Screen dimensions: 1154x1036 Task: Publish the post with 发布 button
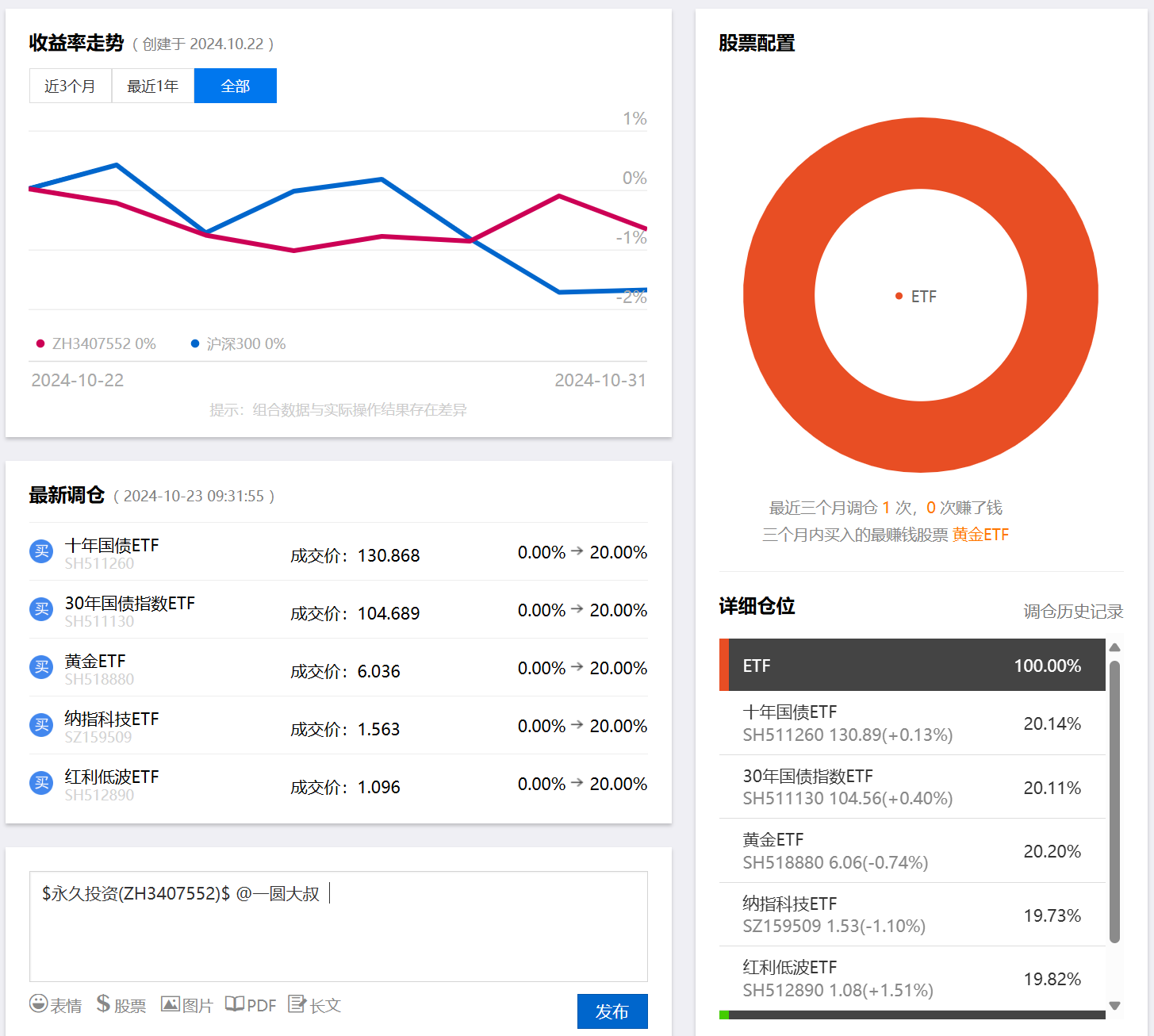click(612, 1011)
